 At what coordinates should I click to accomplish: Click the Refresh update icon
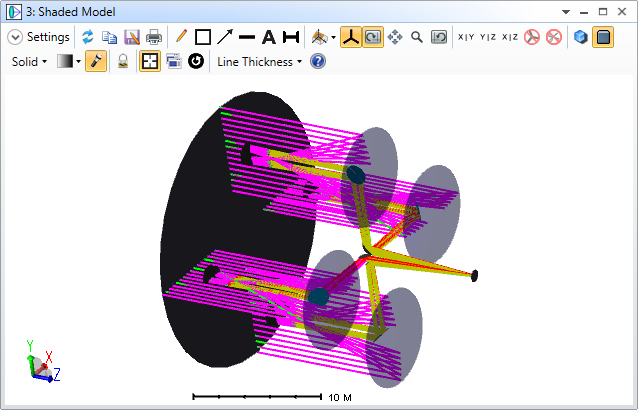87,37
